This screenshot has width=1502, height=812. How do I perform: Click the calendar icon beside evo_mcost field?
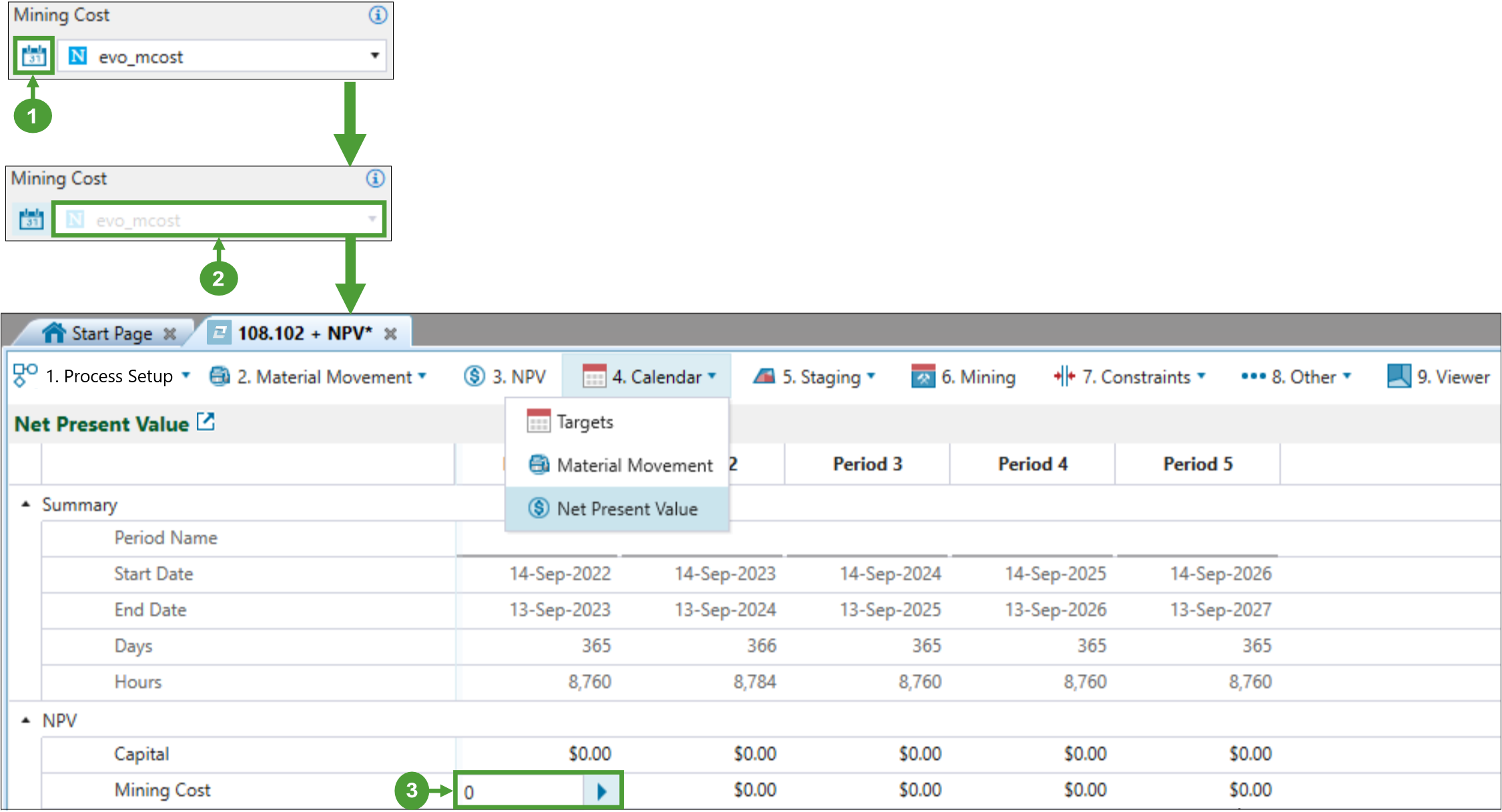pos(33,55)
